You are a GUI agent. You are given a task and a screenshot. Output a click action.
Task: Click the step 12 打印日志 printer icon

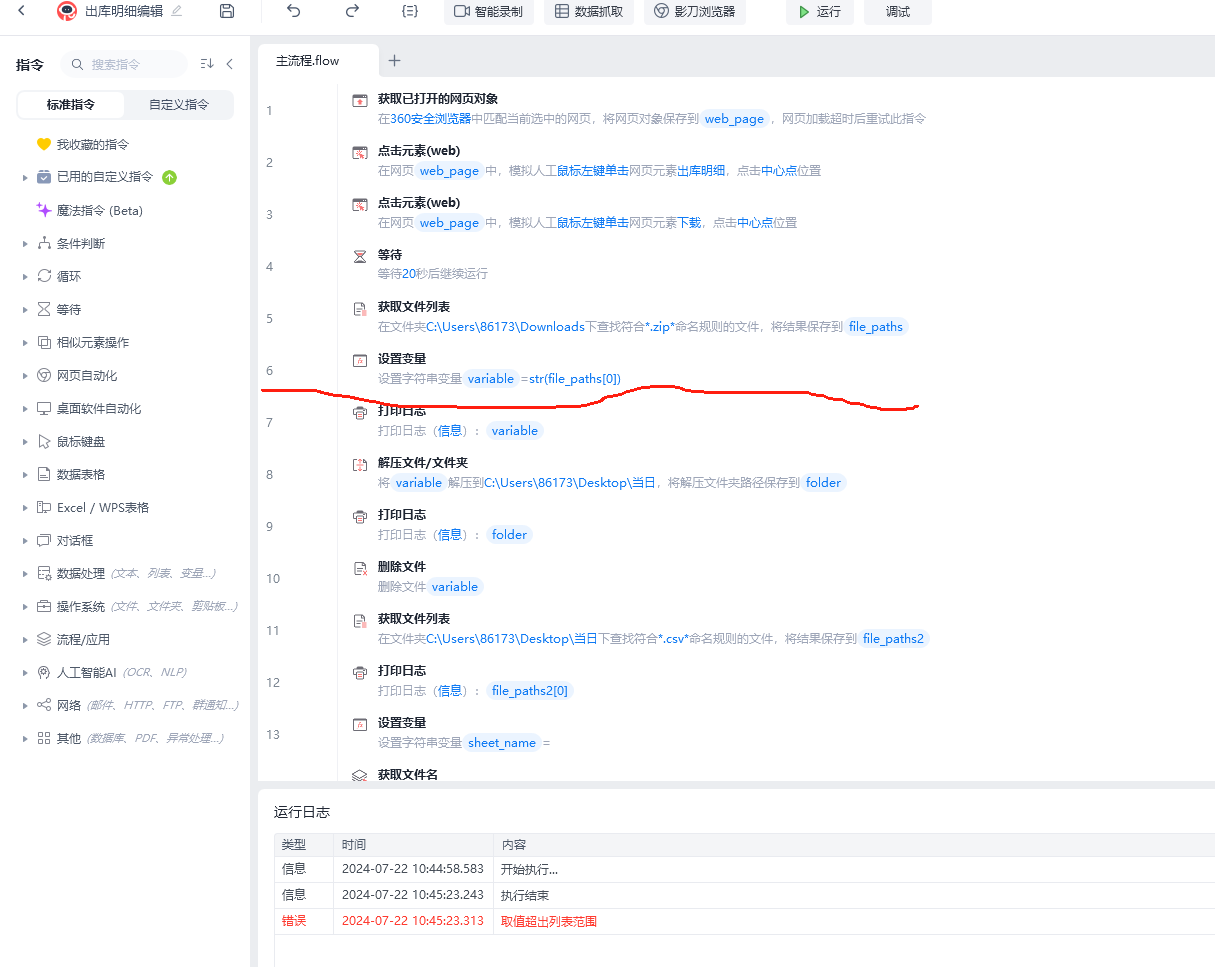[x=360, y=672]
